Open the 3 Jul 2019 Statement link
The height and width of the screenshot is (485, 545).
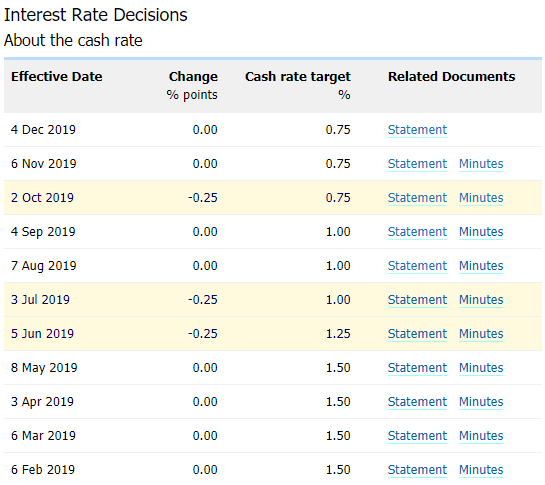click(x=417, y=300)
